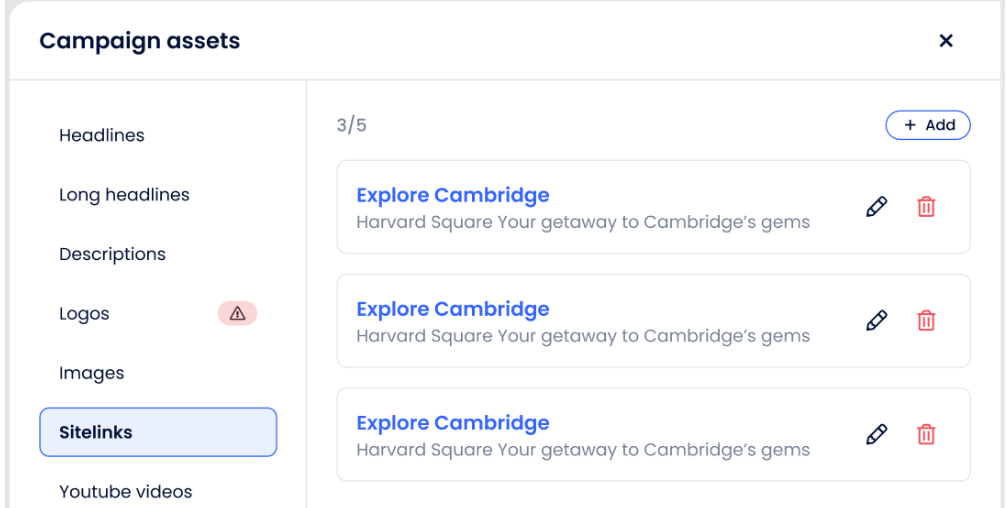Click the warning icon beside Logos
Screen dimensions: 1006x508
point(237,313)
